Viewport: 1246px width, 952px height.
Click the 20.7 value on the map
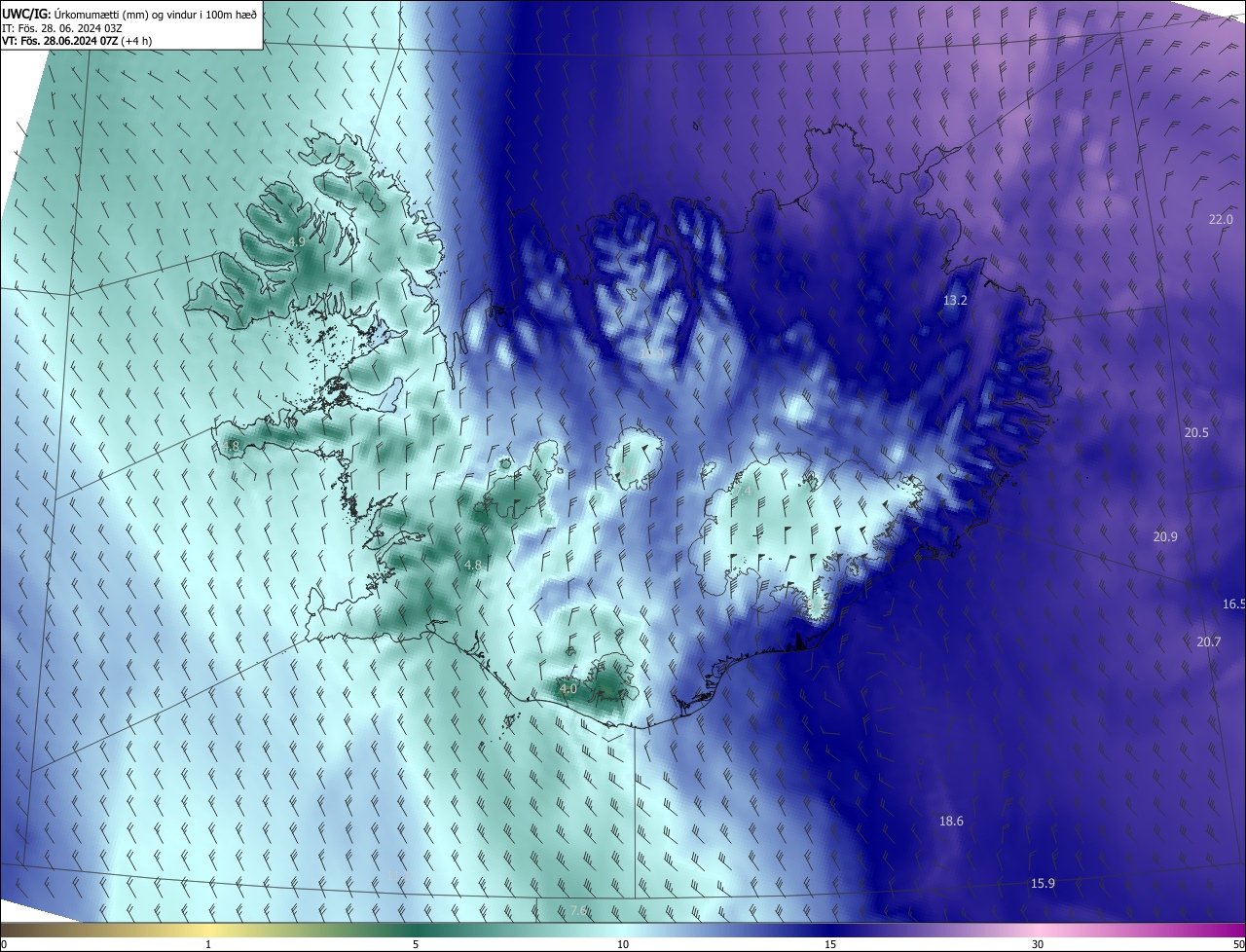click(1208, 641)
